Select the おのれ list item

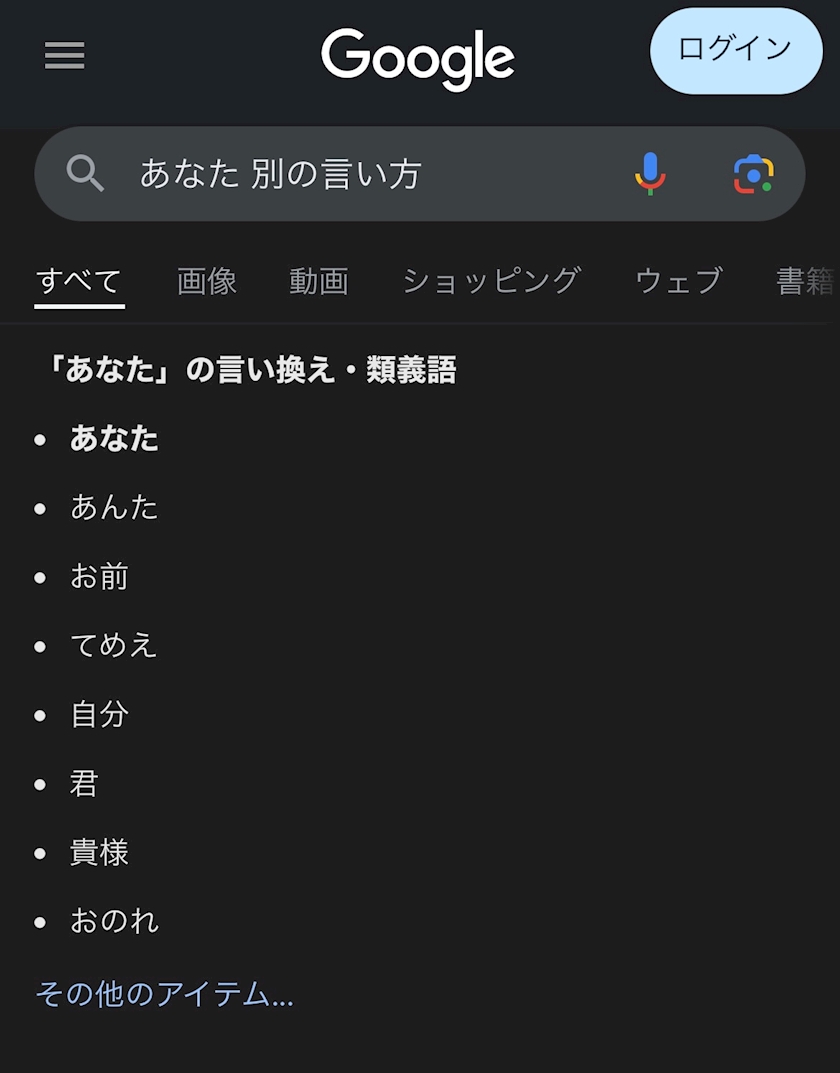[x=114, y=921]
